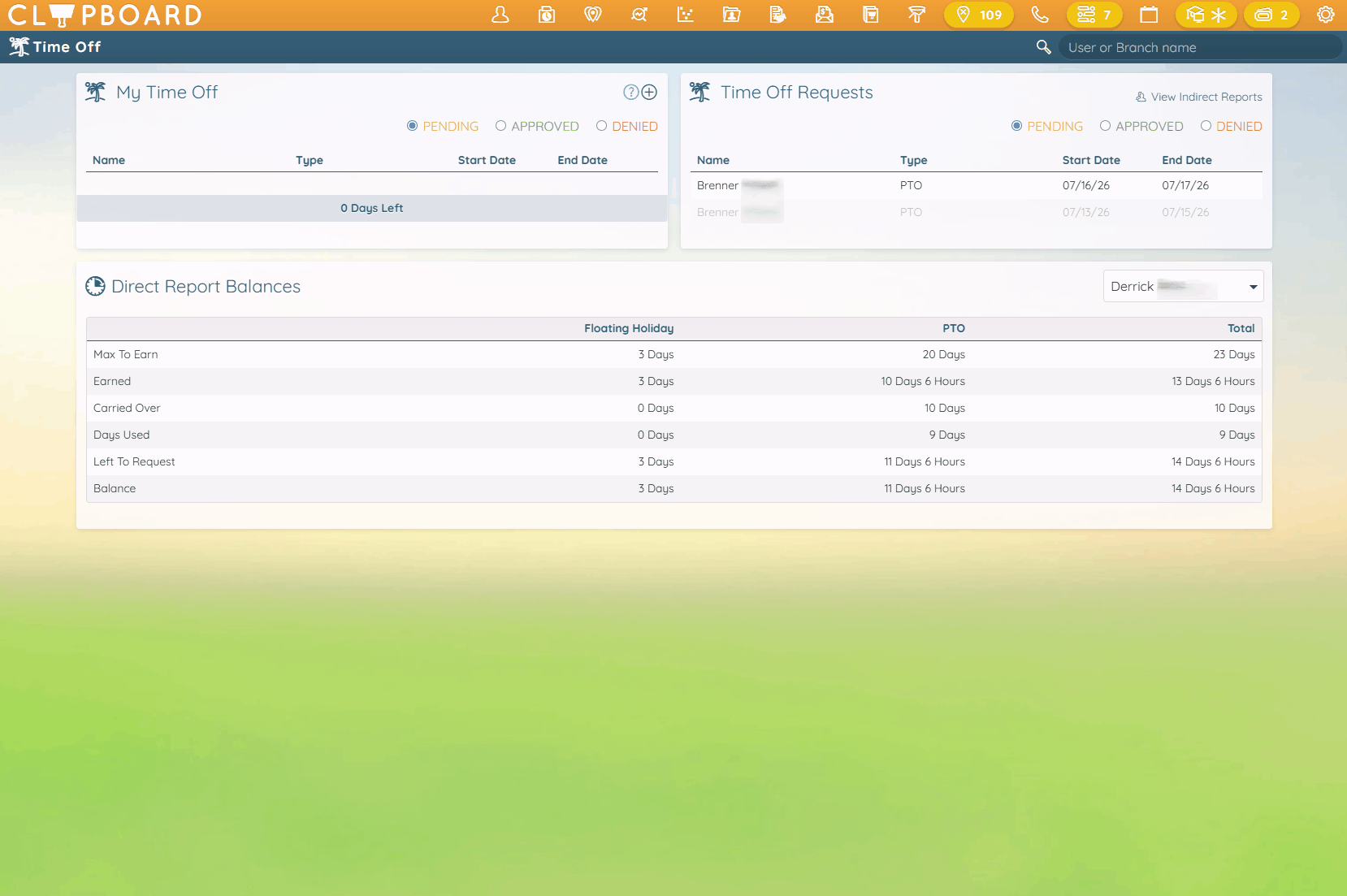Viewport: 1347px width, 896px height.
Task: Click the User or Branch name search field
Action: (x=1199, y=47)
